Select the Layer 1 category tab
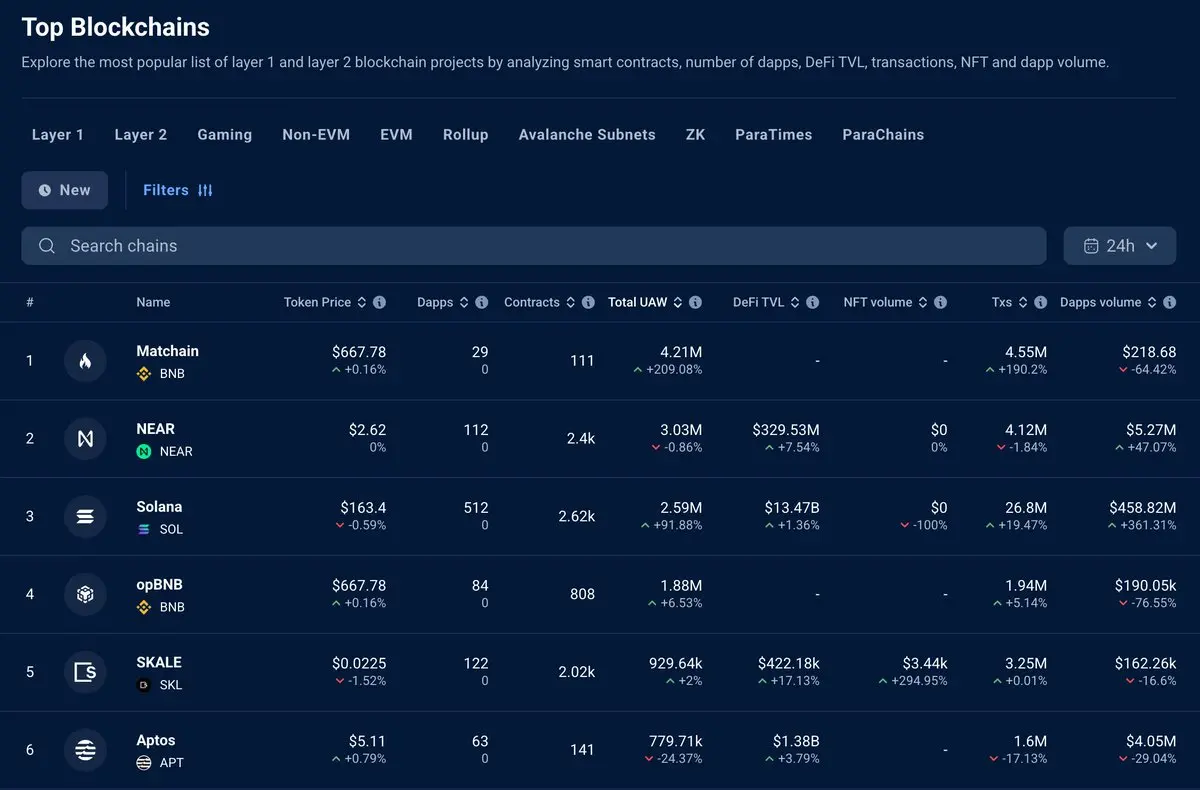Screen dimensions: 1200x790 (x=58, y=135)
